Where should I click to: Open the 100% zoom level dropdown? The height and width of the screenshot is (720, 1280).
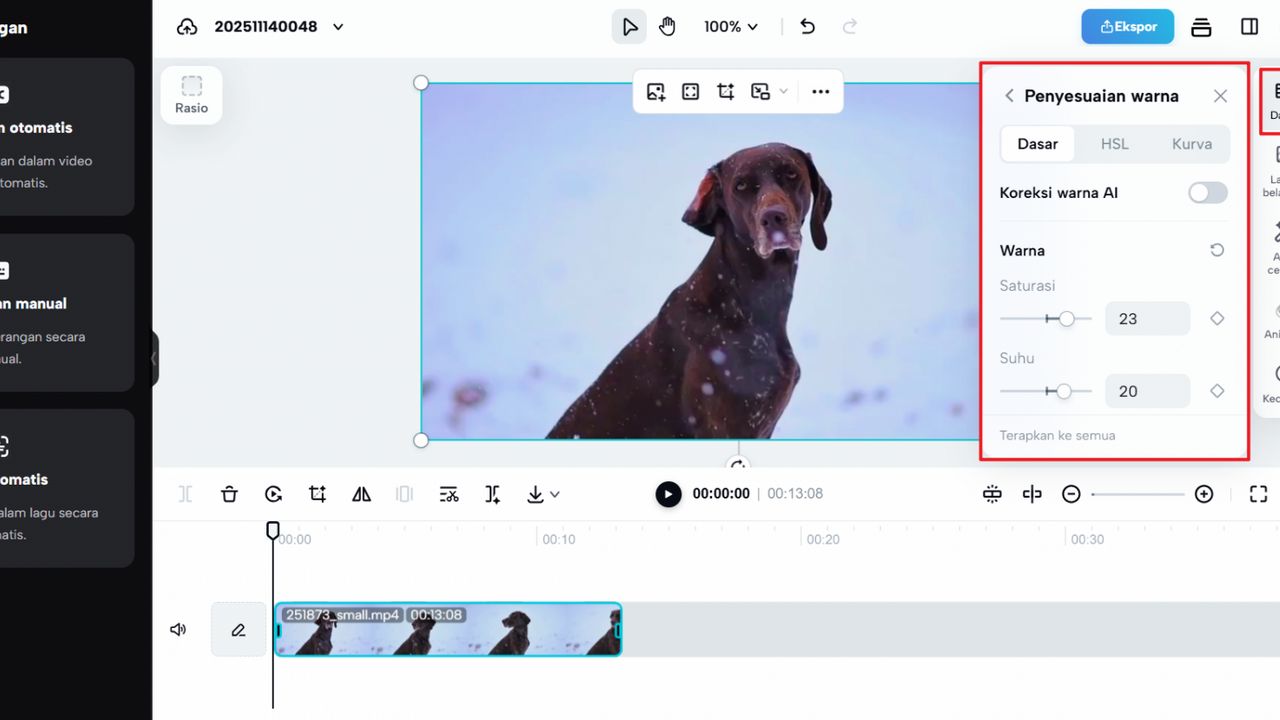[x=730, y=27]
